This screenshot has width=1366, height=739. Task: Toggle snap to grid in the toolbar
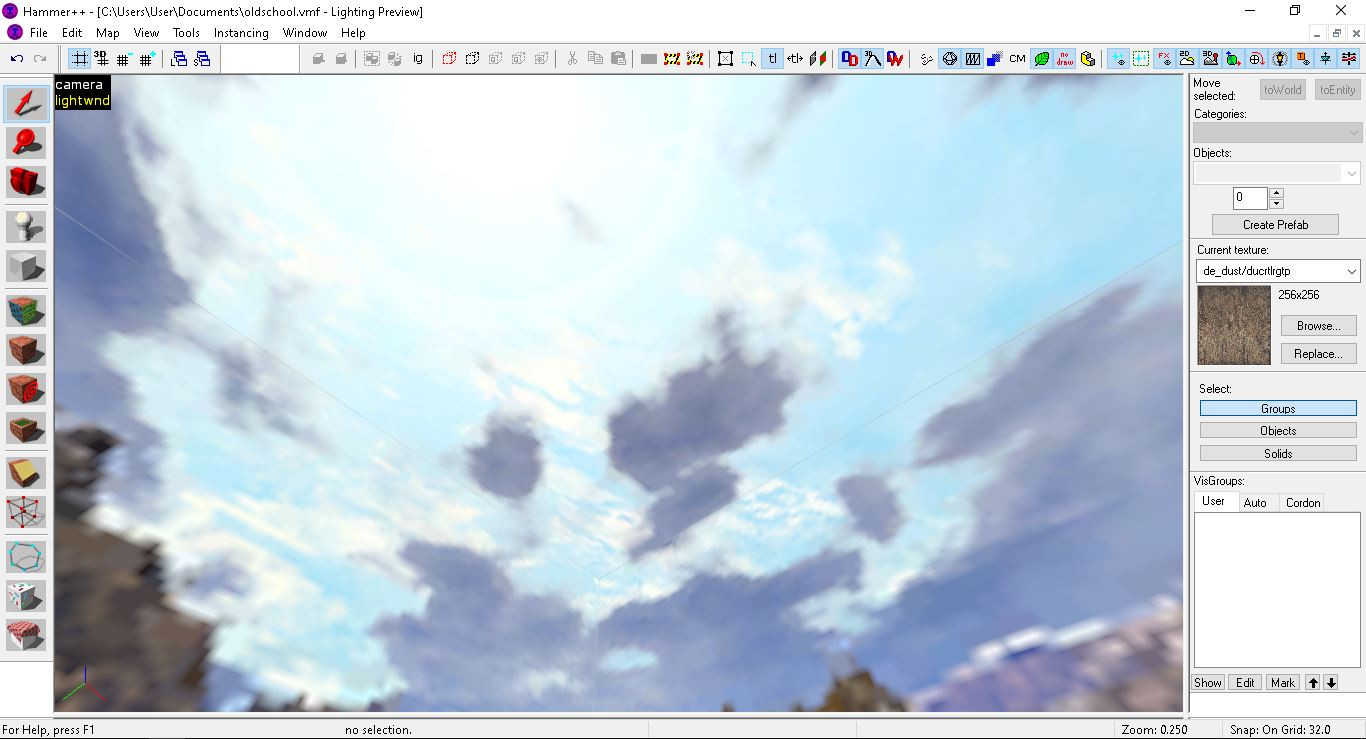pos(79,58)
